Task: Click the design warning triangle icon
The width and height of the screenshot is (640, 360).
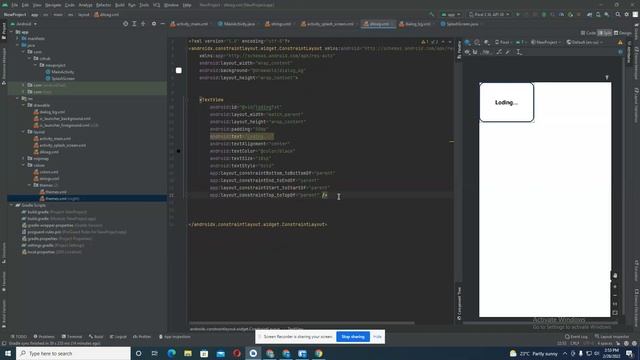Action: (x=620, y=42)
